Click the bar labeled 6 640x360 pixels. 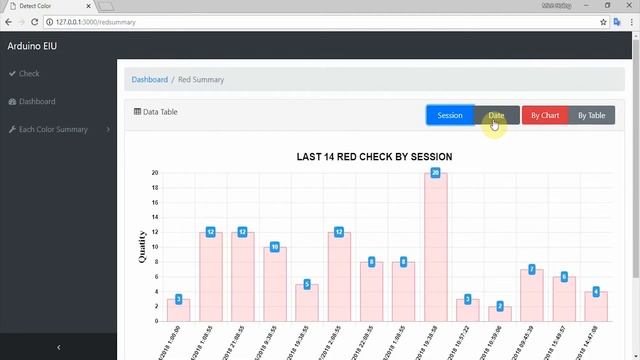(x=564, y=299)
